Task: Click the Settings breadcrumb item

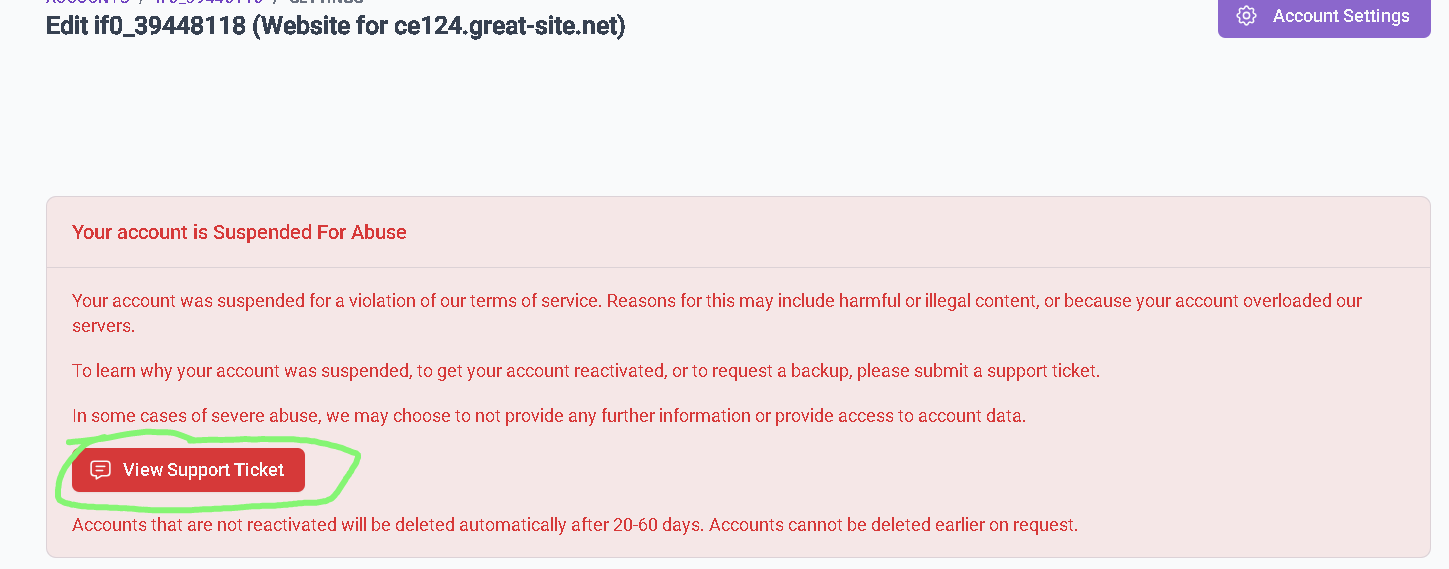Action: (326, 2)
